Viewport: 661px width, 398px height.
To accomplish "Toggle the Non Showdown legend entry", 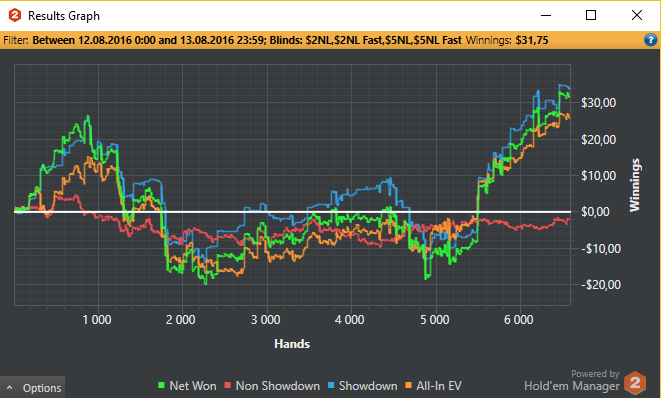I will click(272, 386).
